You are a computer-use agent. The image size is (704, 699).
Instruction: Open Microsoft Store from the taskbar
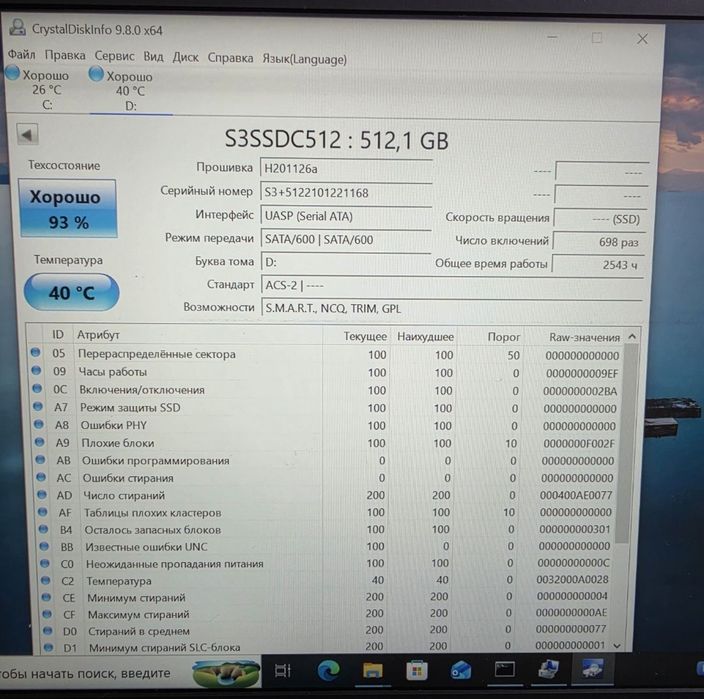[x=417, y=671]
